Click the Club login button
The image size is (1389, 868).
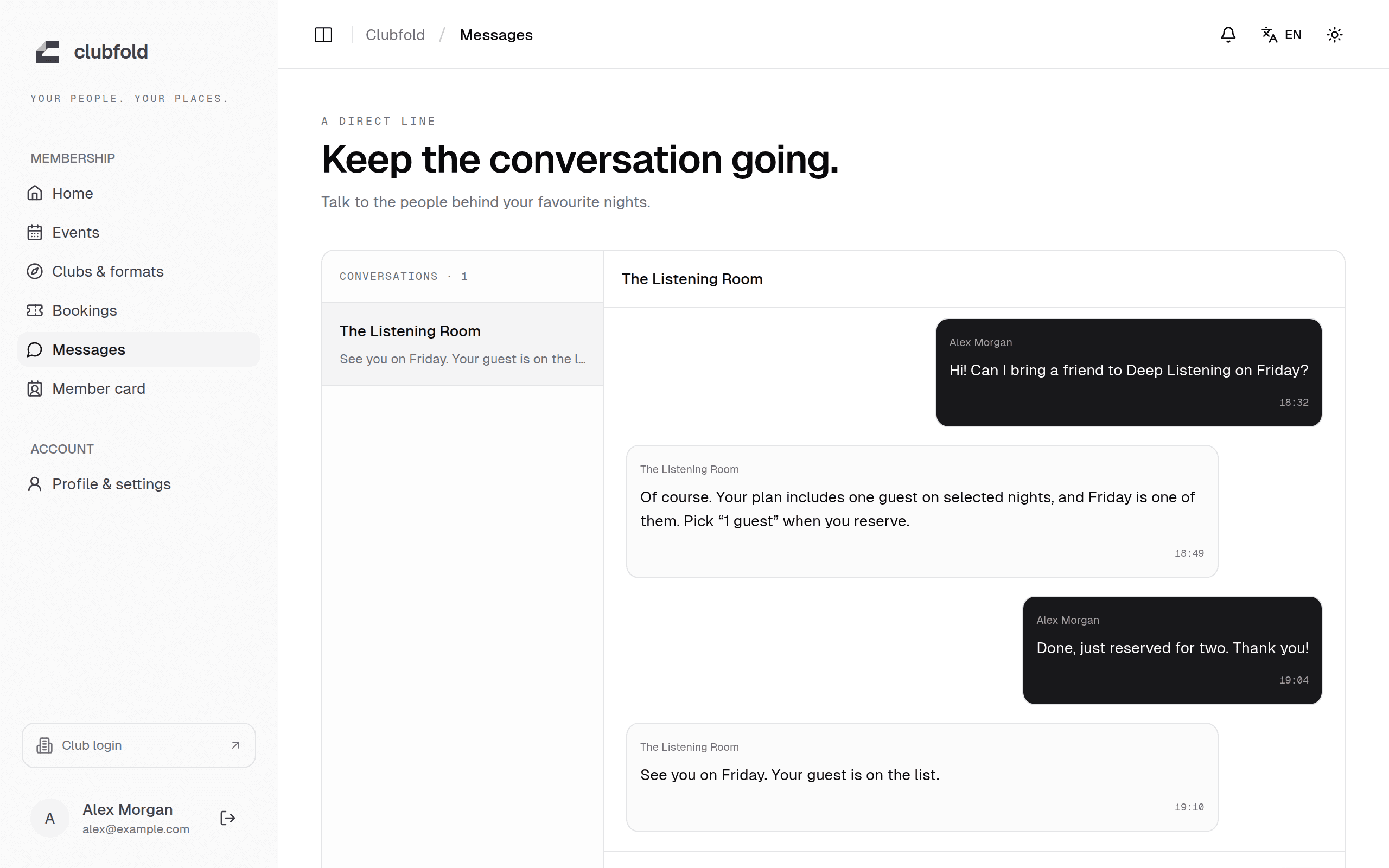[x=139, y=745]
